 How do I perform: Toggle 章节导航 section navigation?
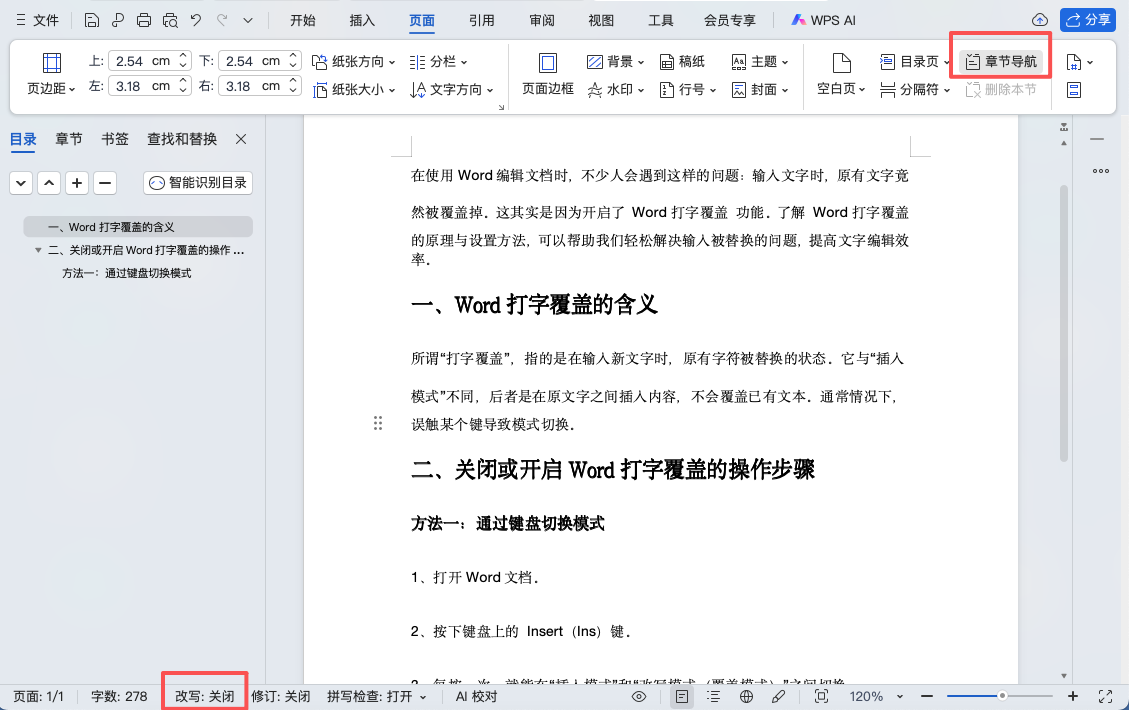click(x=1001, y=62)
